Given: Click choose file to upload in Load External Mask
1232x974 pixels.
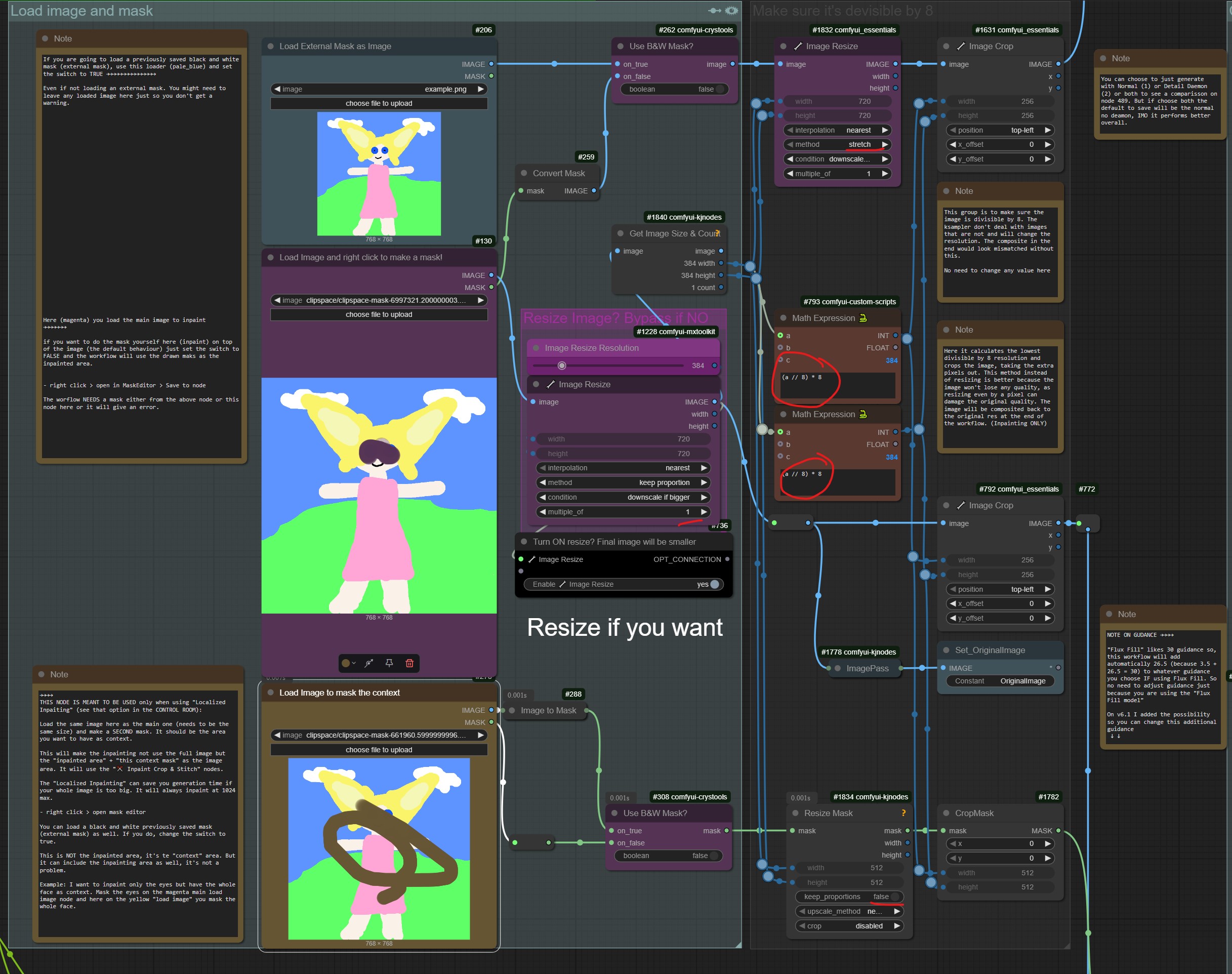Looking at the screenshot, I should coord(379,104).
